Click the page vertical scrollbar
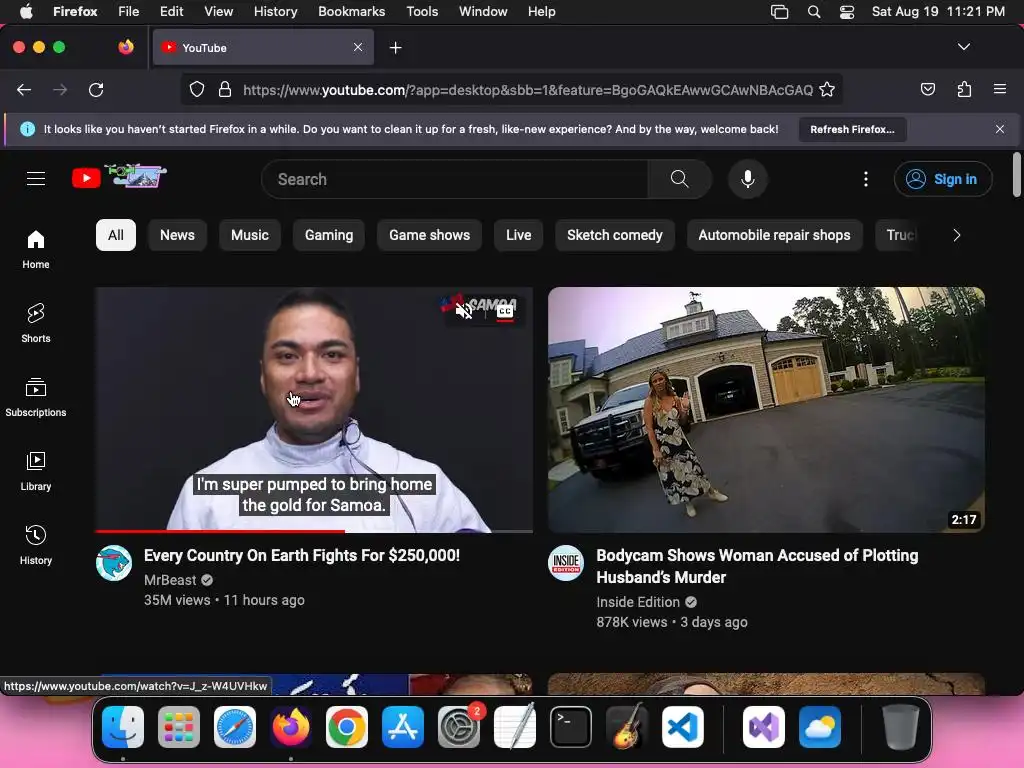 1016,174
